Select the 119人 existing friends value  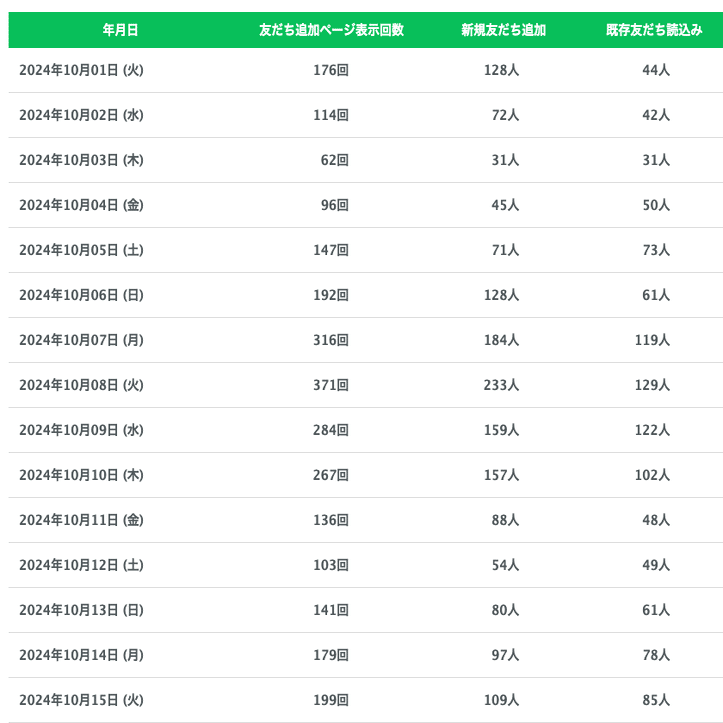click(652, 340)
